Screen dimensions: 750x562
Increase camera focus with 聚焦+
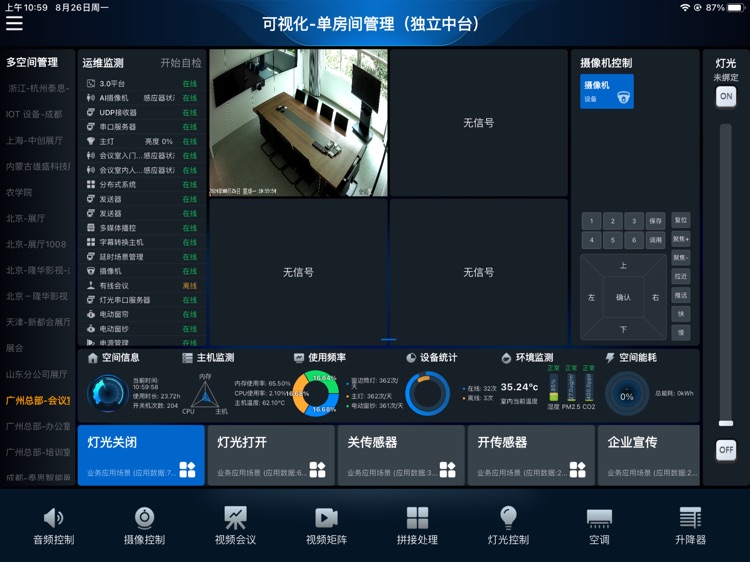tap(681, 239)
